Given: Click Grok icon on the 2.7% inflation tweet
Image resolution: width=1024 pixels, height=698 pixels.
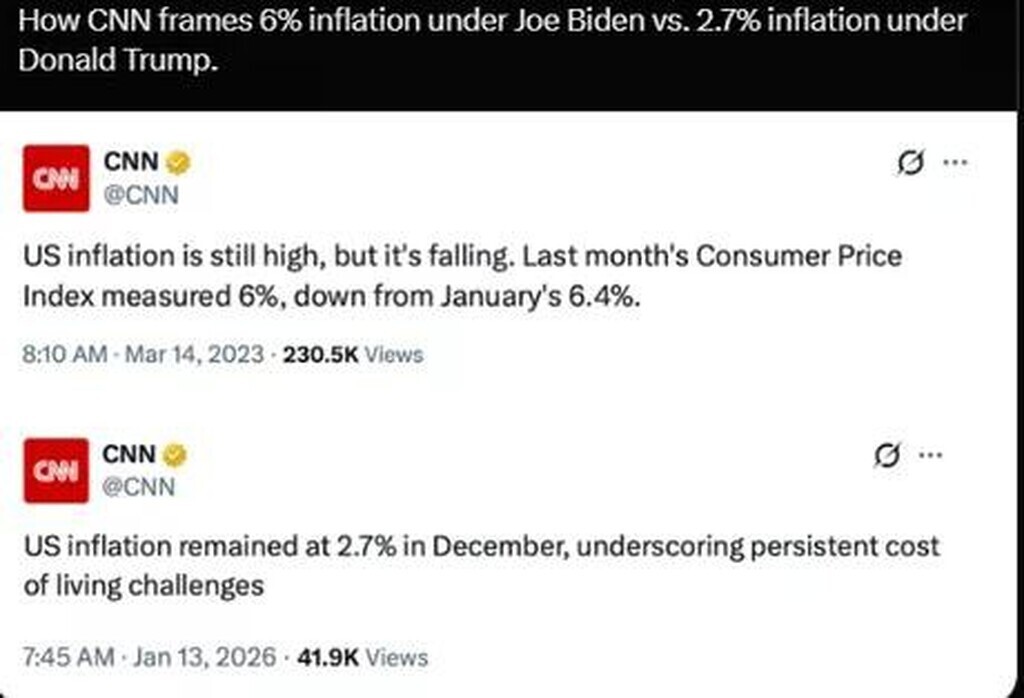Looking at the screenshot, I should pos(884,456).
